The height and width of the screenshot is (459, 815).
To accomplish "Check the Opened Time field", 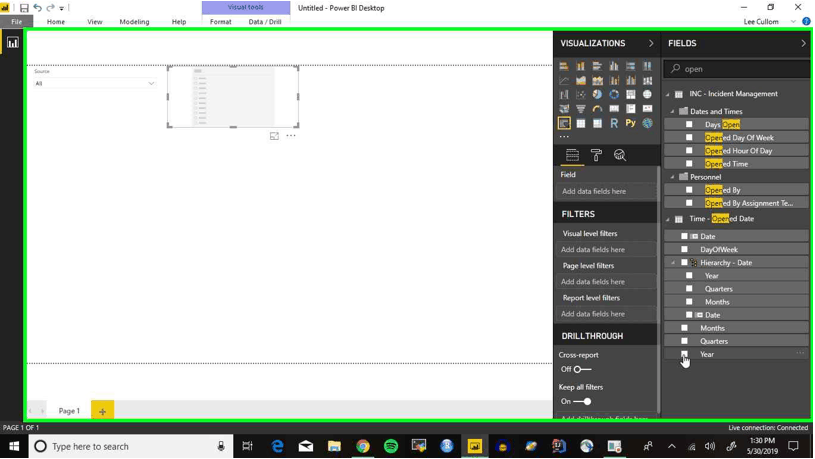I will pyautogui.click(x=689, y=163).
